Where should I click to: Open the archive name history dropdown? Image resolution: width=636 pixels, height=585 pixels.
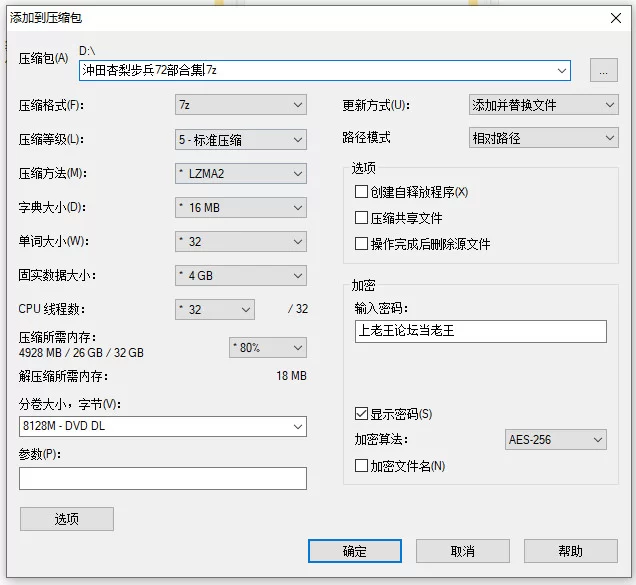561,71
